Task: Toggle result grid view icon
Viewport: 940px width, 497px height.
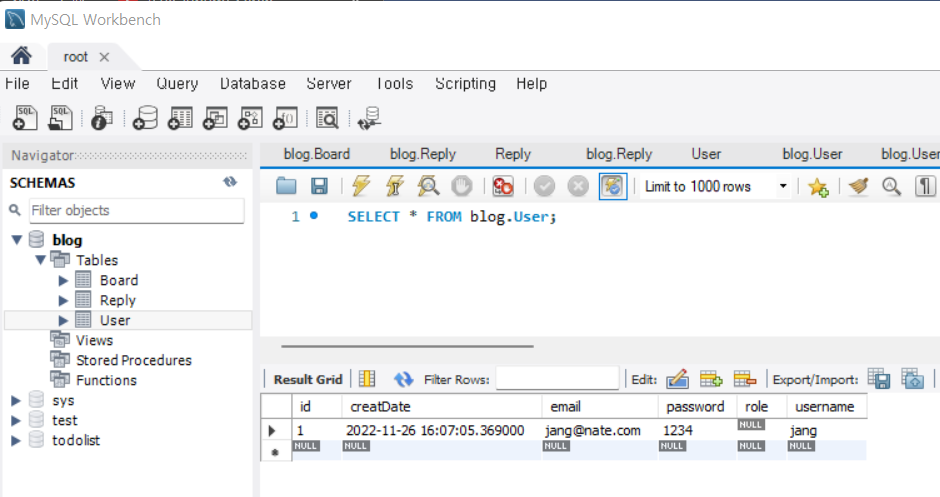Action: point(367,379)
